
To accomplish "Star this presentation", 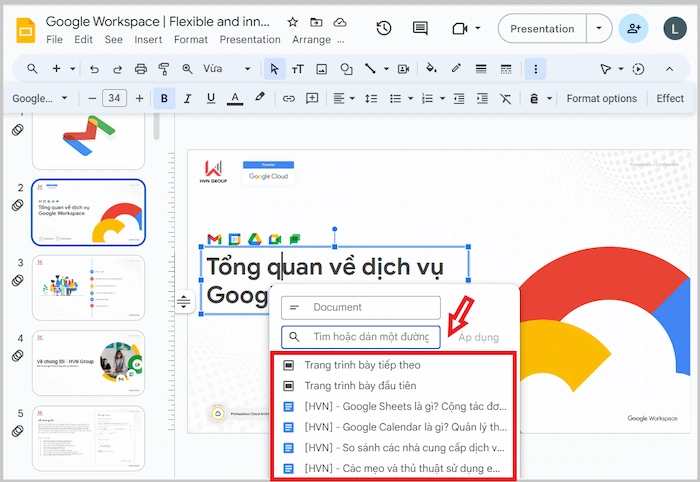I will [x=292, y=22].
